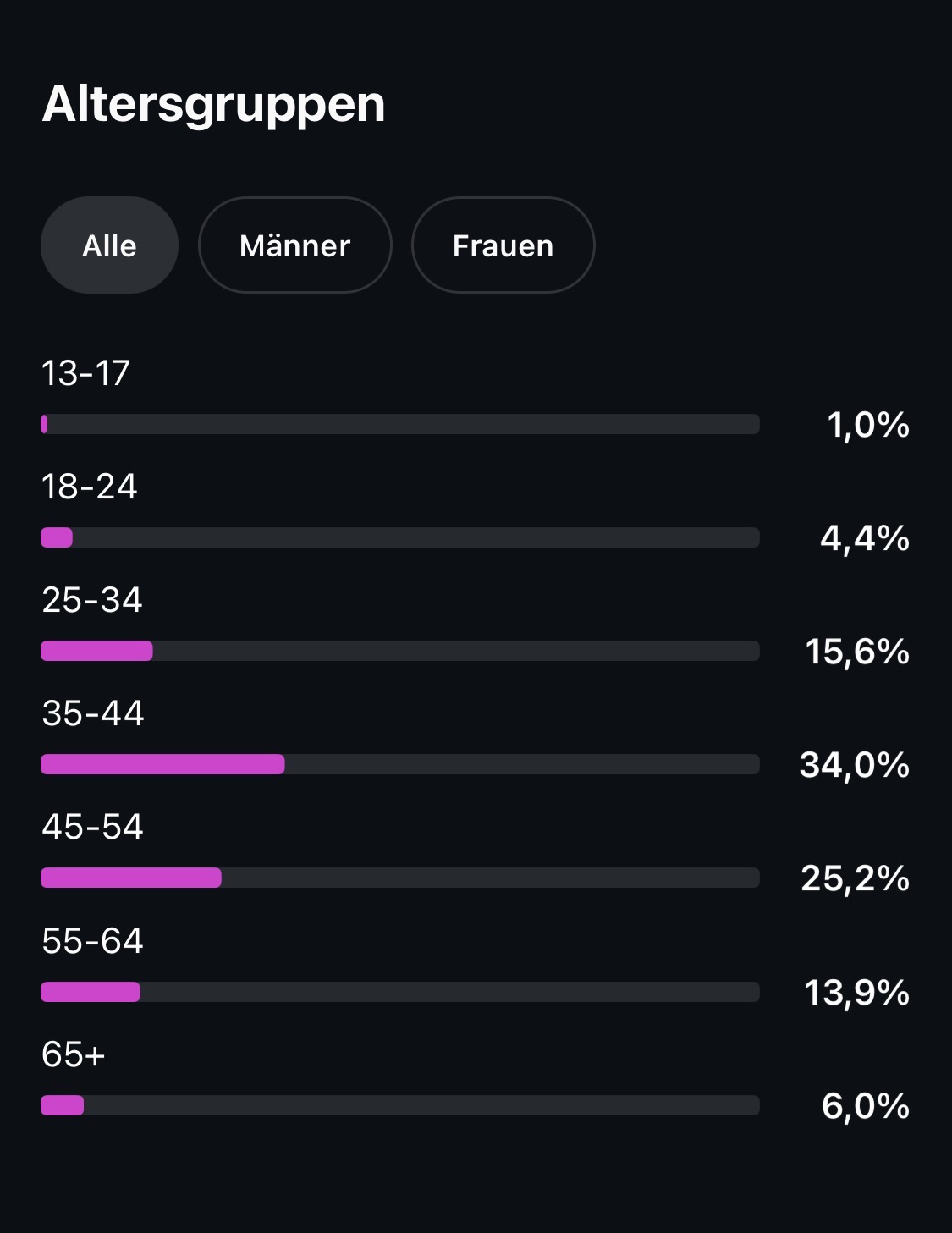The image size is (952, 1233).
Task: Tap the 15,6% percentage value
Action: [856, 652]
